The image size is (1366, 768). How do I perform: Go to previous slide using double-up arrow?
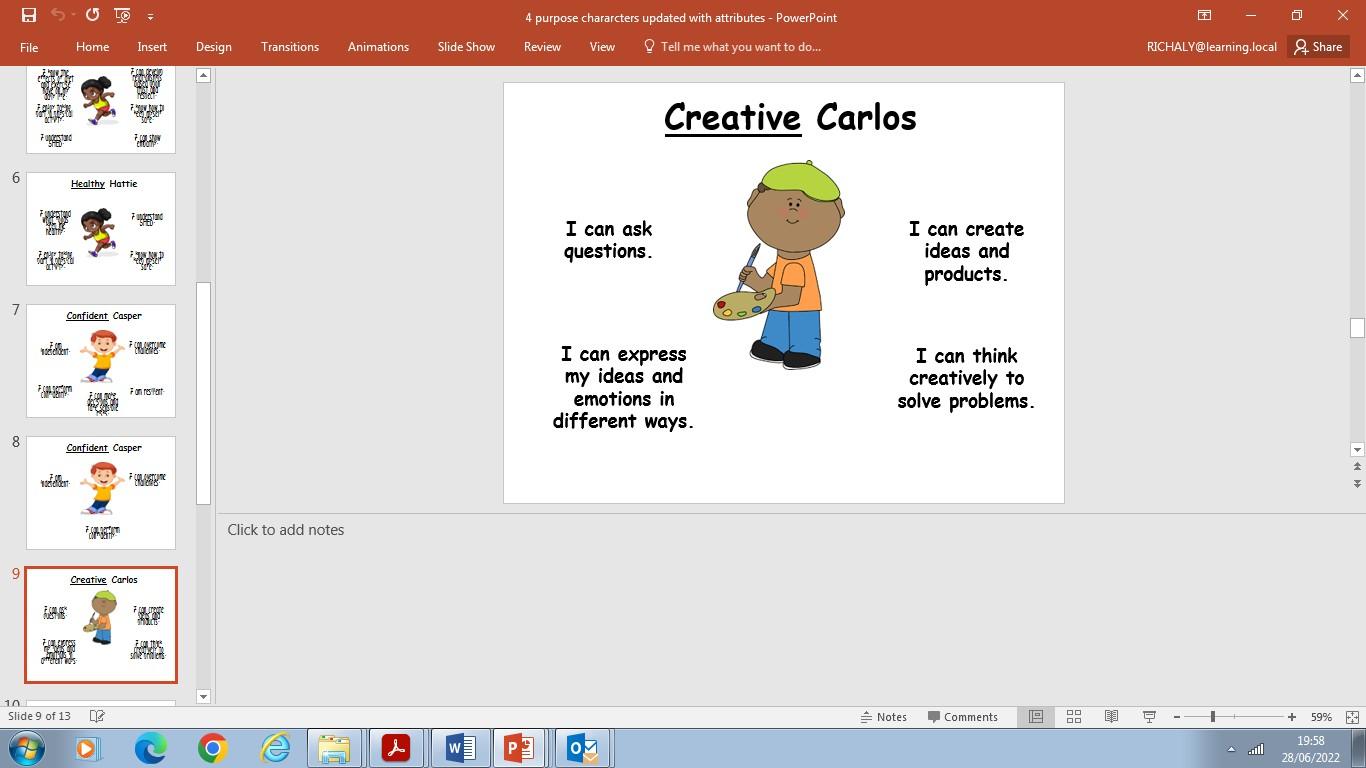click(1357, 467)
